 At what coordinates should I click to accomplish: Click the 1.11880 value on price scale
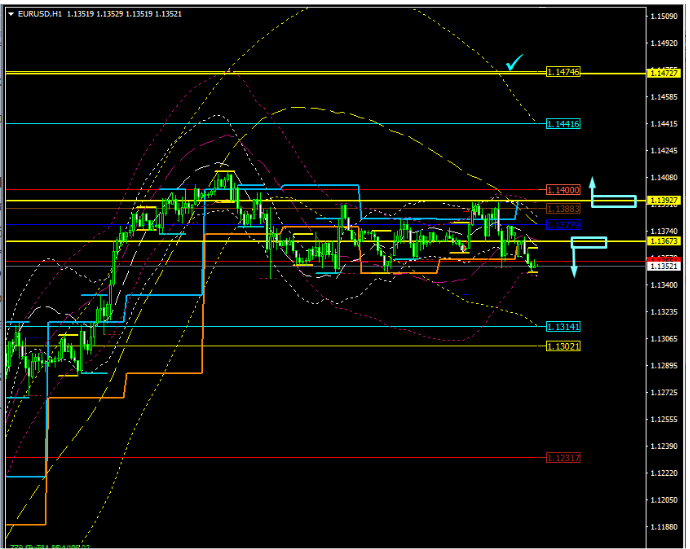click(664, 527)
